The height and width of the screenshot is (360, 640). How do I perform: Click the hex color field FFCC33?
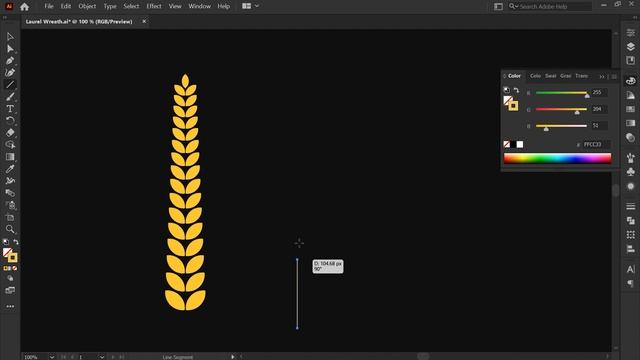597,144
